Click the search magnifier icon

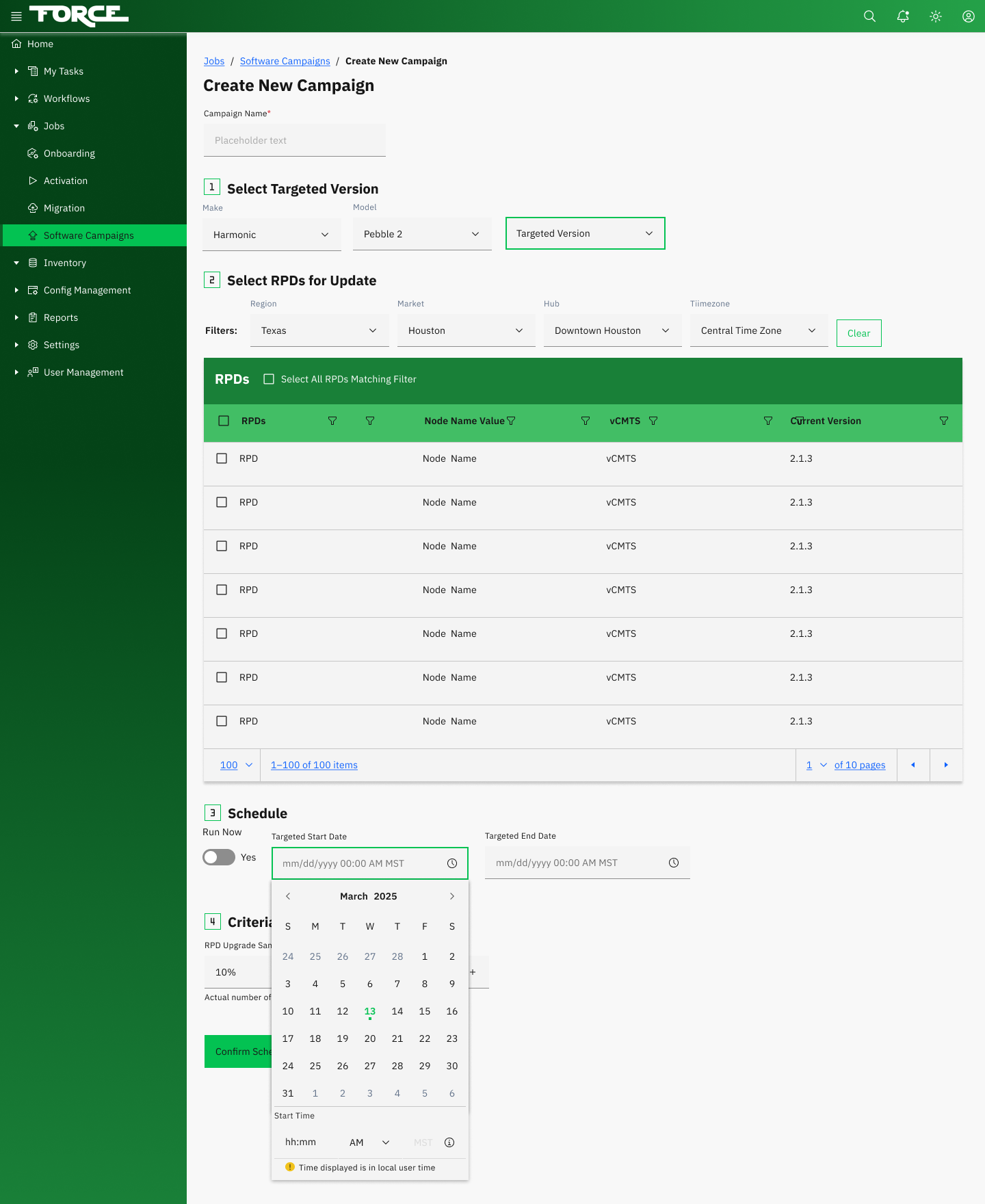coord(869,16)
